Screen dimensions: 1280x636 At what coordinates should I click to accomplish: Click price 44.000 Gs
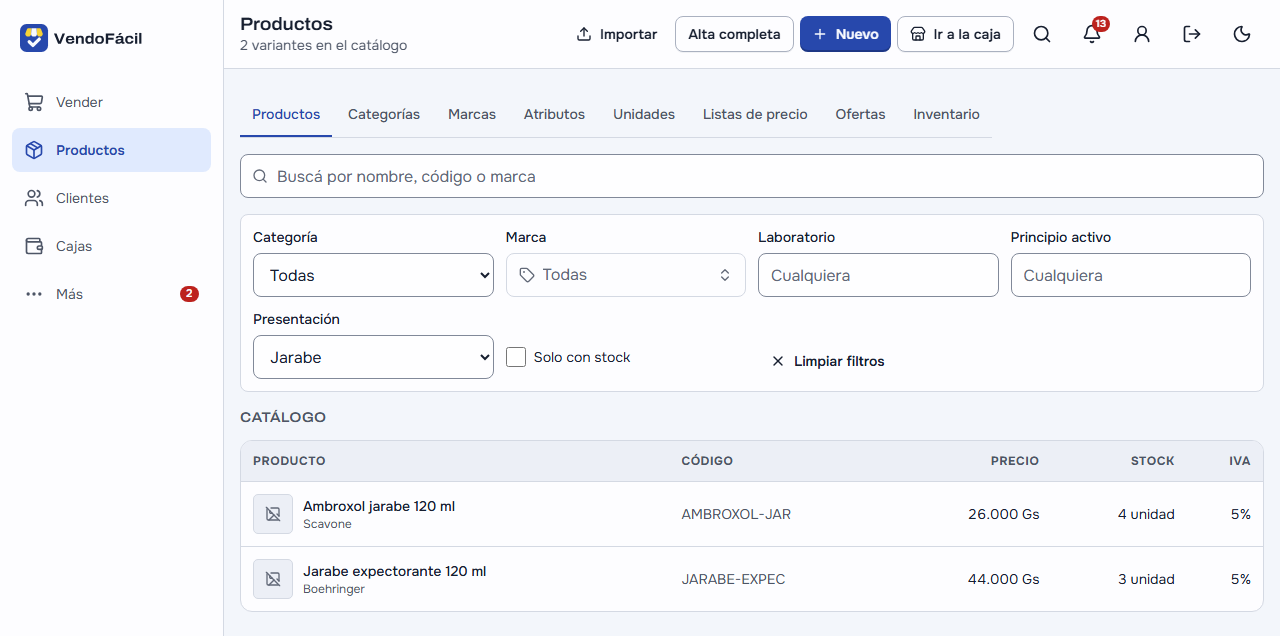[x=1003, y=579]
